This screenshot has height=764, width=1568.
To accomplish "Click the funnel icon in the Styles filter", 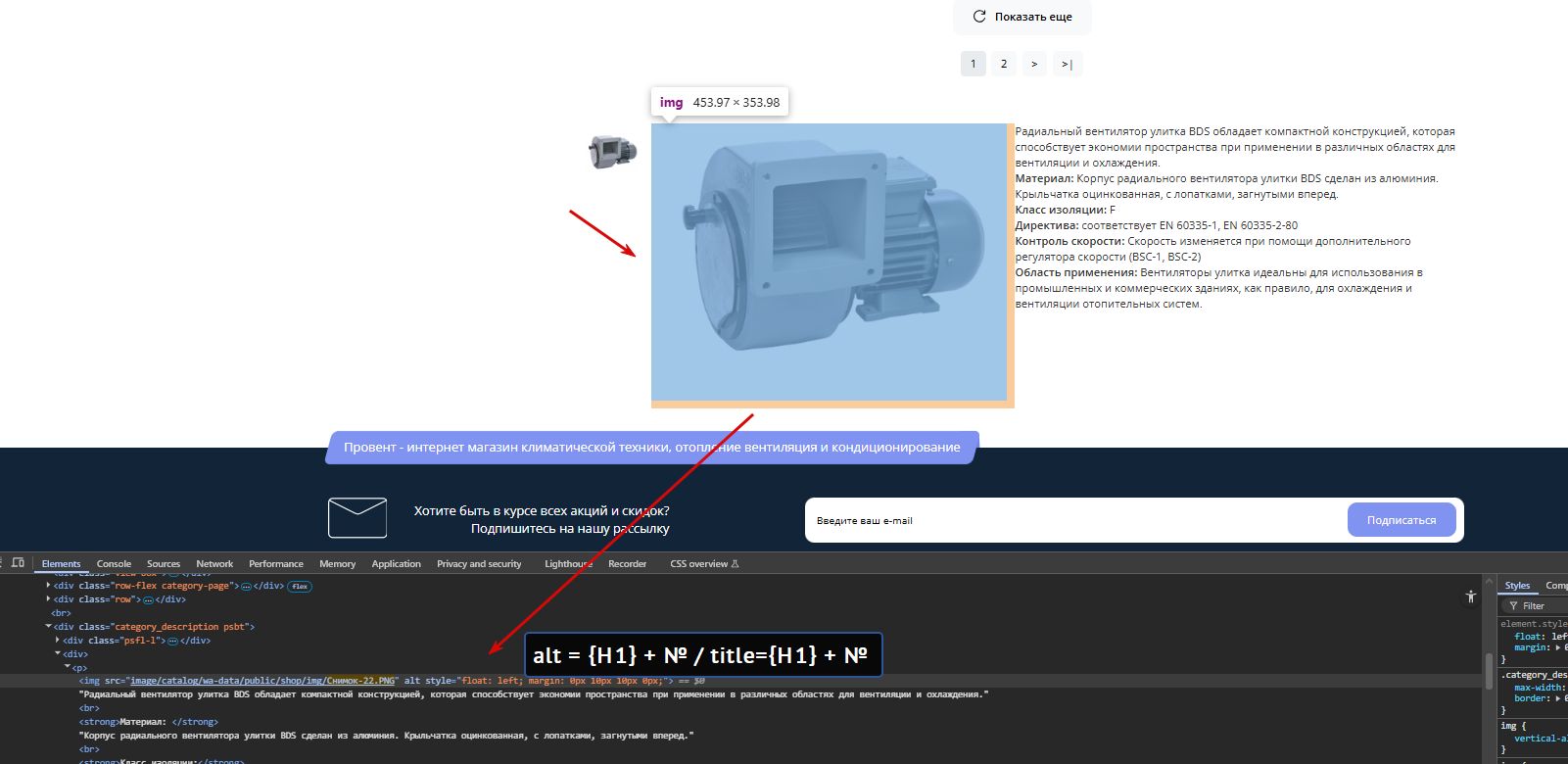I will point(1513,606).
